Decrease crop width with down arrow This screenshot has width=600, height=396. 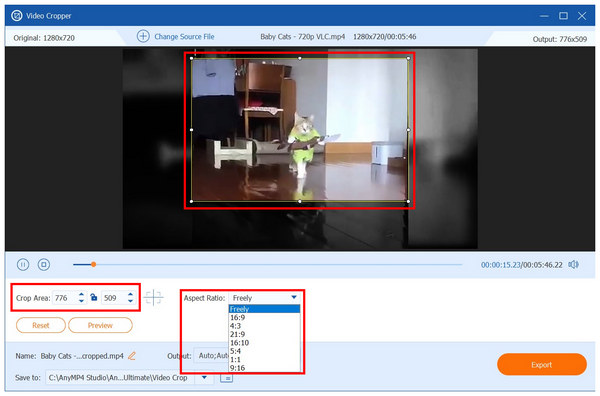point(81,301)
